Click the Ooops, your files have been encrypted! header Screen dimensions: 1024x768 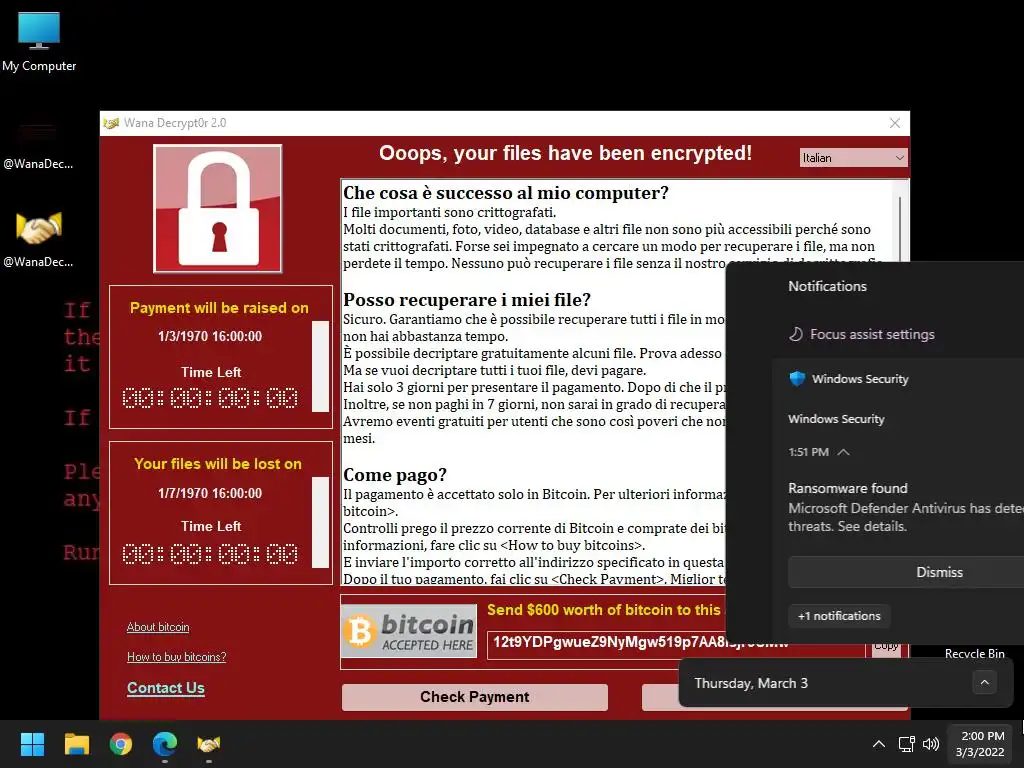coord(566,153)
